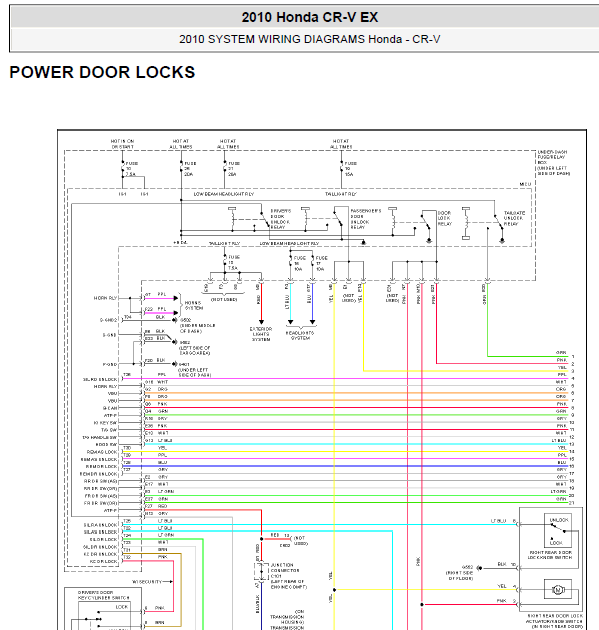Image resolution: width=599 pixels, height=630 pixels.
Task: Select the '2010 SYSTEM WIRING DIAGRAMS Honda - CR-V' subtitle
Action: click(x=309, y=39)
